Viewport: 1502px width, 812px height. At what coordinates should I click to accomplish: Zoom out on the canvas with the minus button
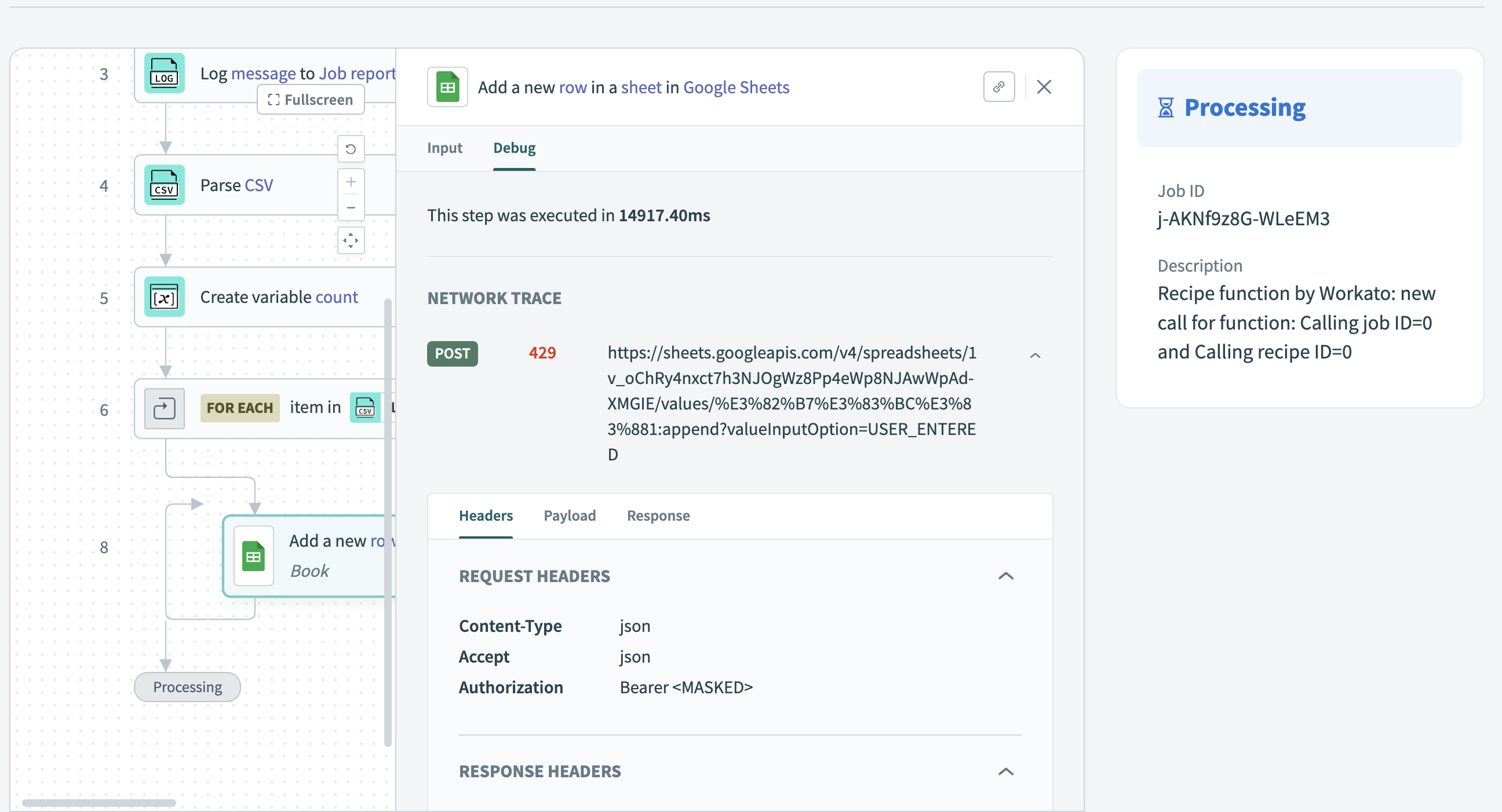(351, 207)
